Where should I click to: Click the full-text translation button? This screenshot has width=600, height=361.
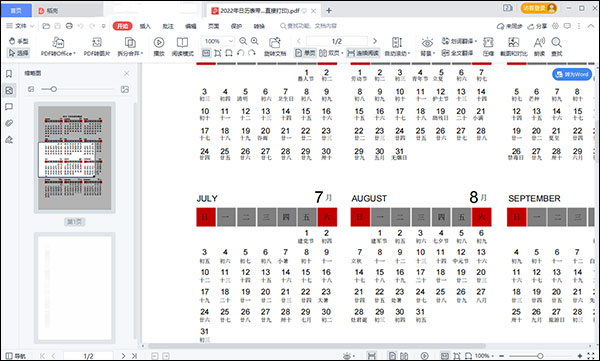coord(457,53)
